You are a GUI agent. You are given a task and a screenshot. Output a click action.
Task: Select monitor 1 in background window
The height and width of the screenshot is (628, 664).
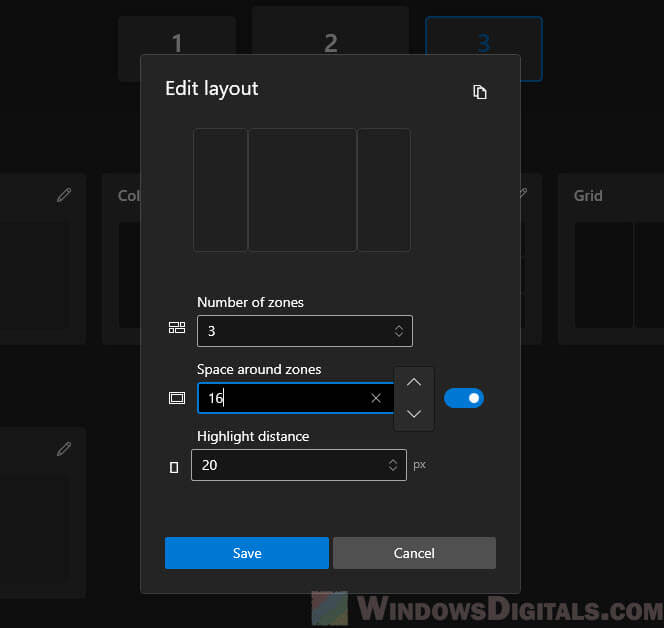point(177,36)
